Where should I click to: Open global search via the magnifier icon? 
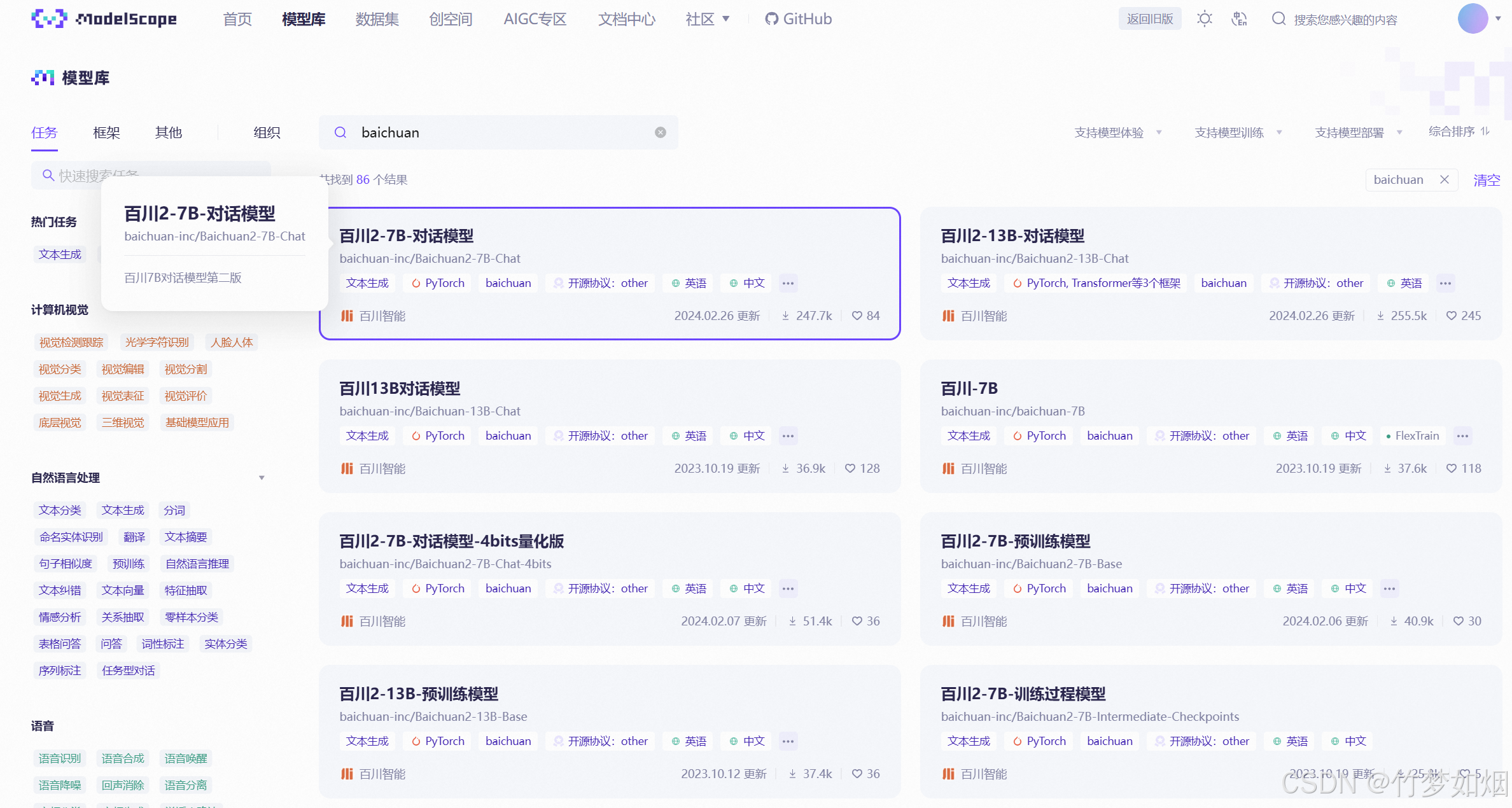1278,19
